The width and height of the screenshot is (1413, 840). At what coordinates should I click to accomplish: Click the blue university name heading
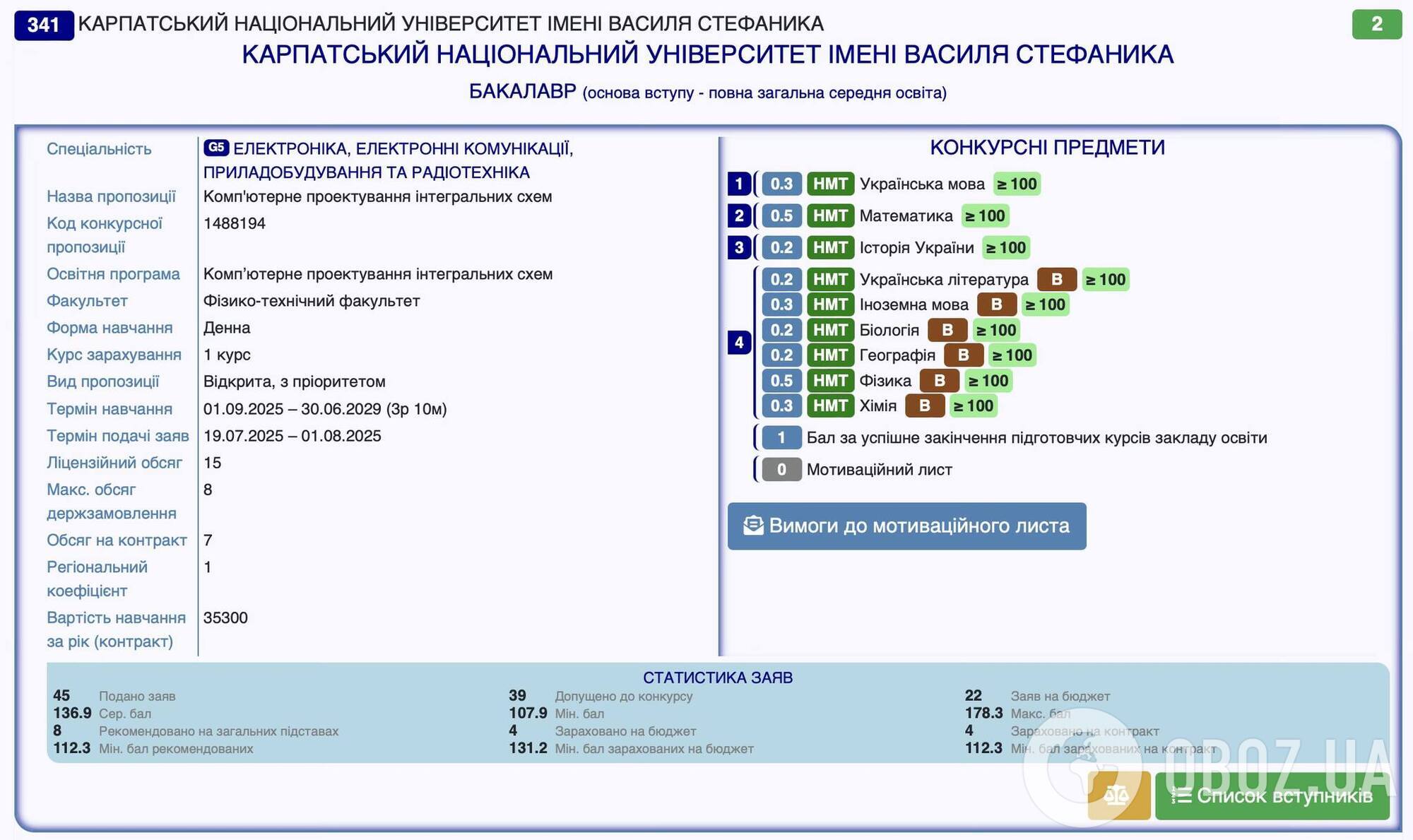tap(708, 54)
